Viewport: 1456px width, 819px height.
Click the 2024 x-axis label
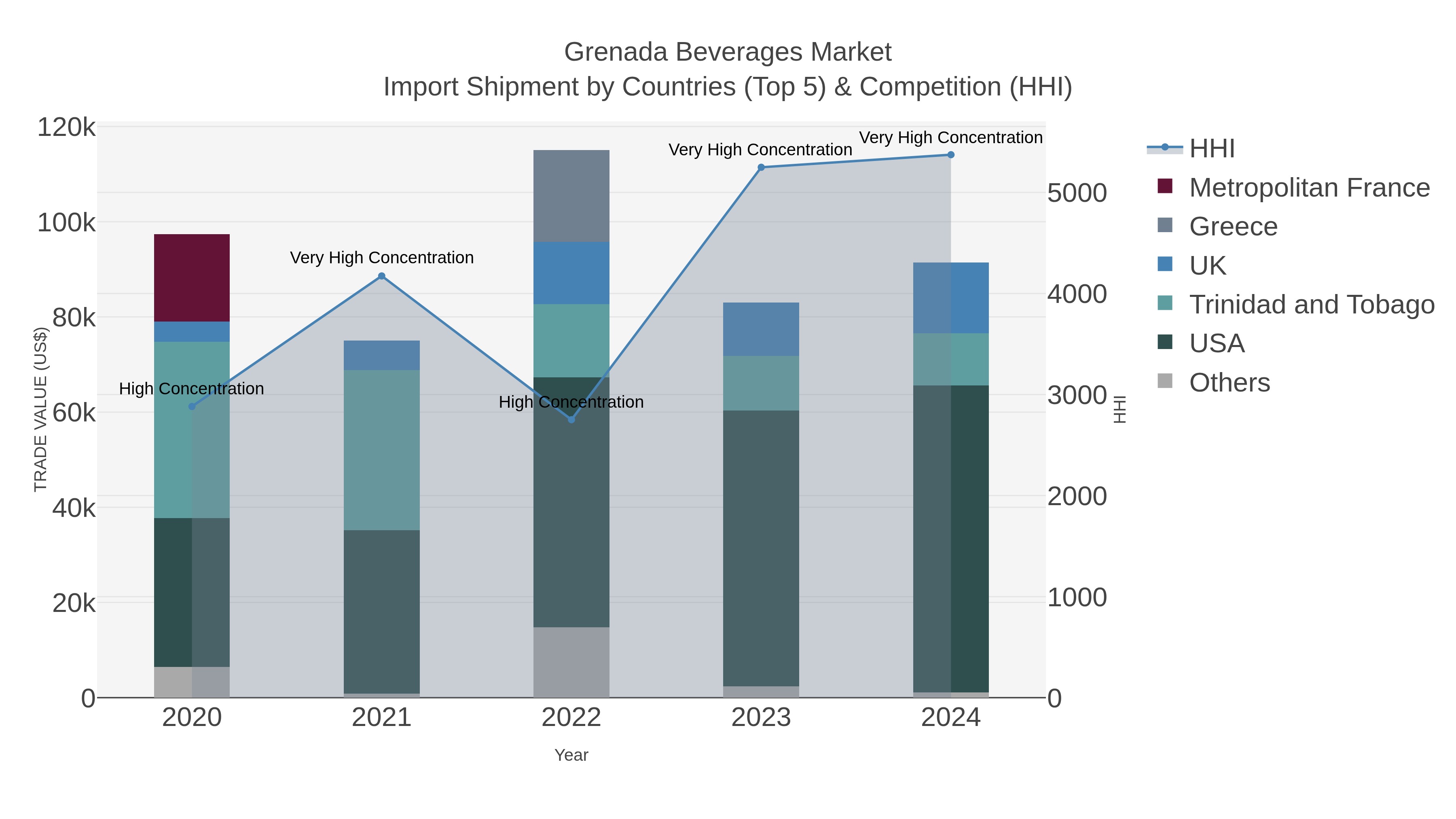(x=951, y=718)
